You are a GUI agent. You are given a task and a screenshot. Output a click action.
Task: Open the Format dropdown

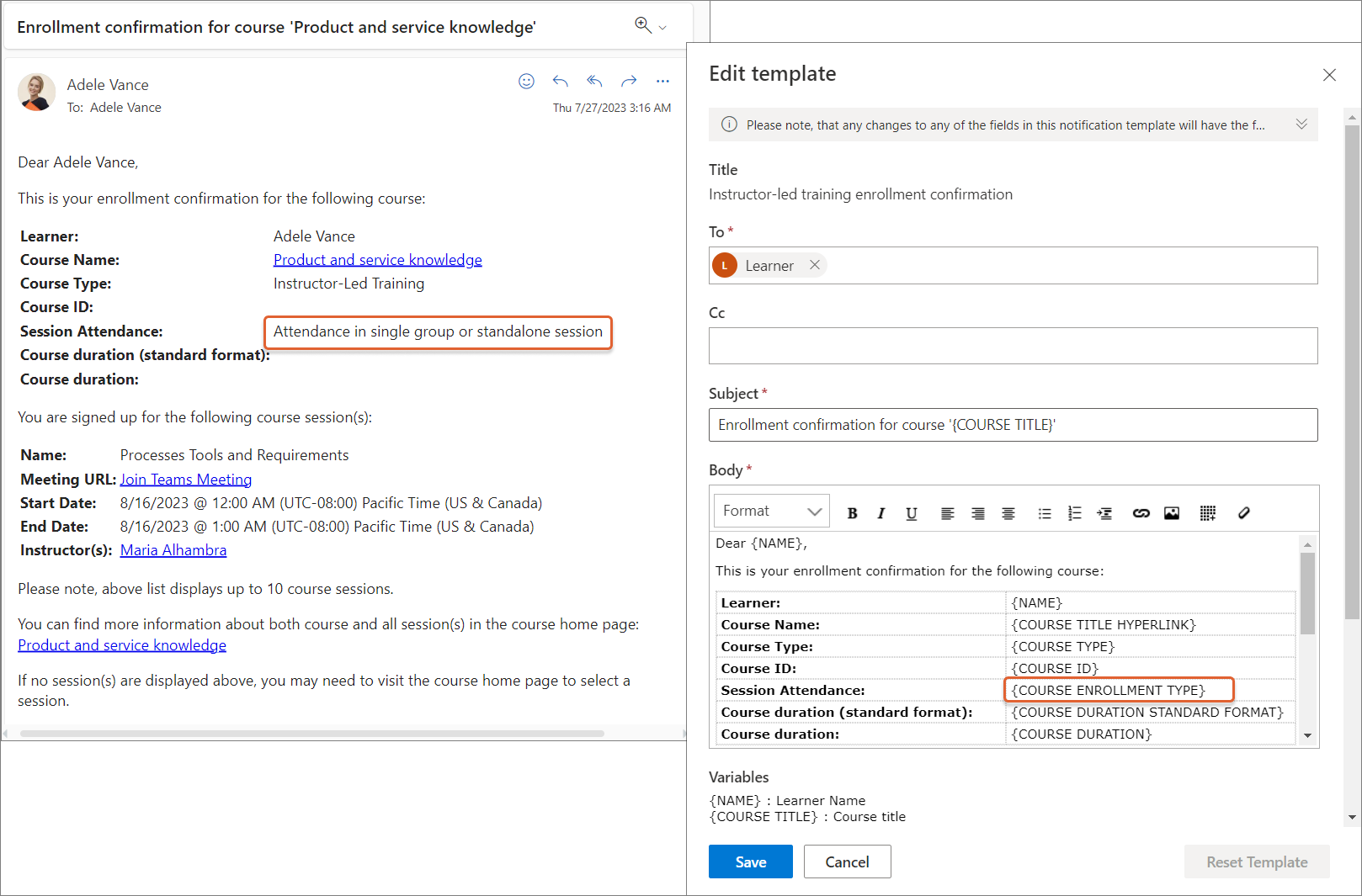[x=771, y=511]
